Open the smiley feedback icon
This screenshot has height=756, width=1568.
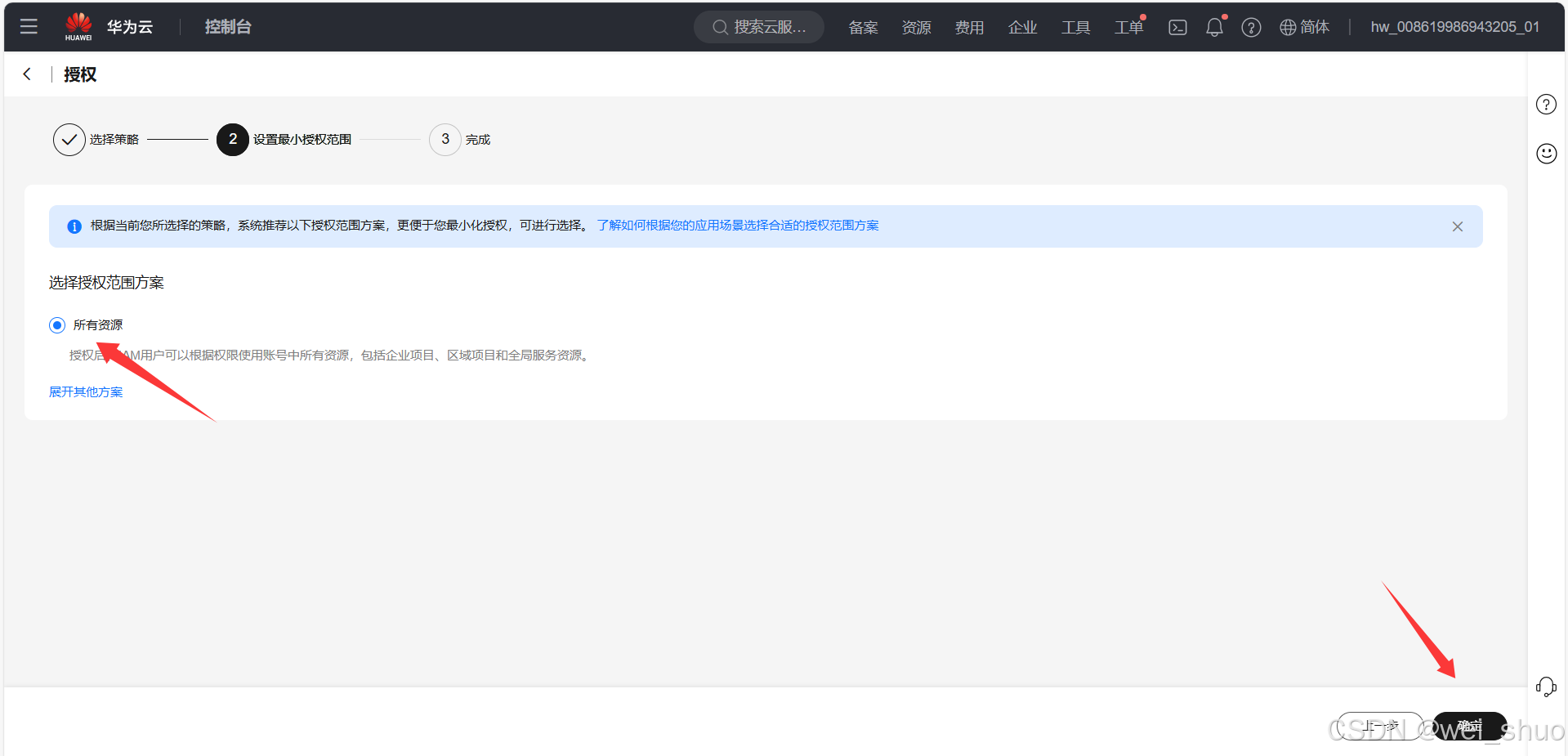[1546, 154]
